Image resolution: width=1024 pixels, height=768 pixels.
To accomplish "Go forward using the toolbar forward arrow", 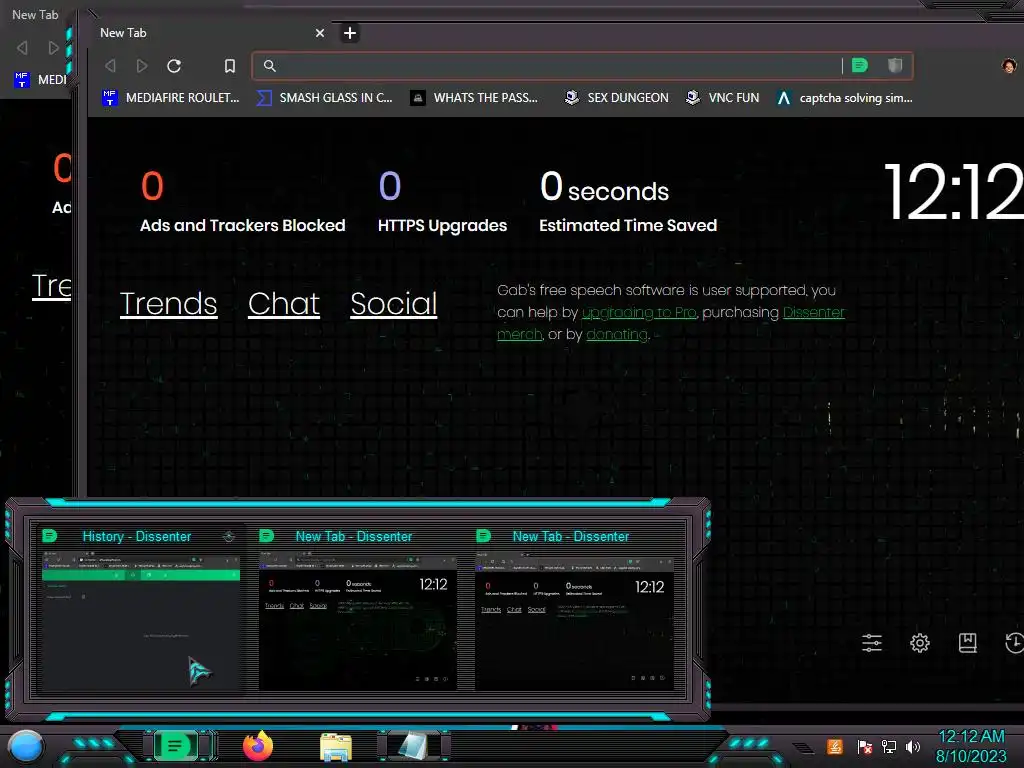I will pyautogui.click(x=142, y=66).
